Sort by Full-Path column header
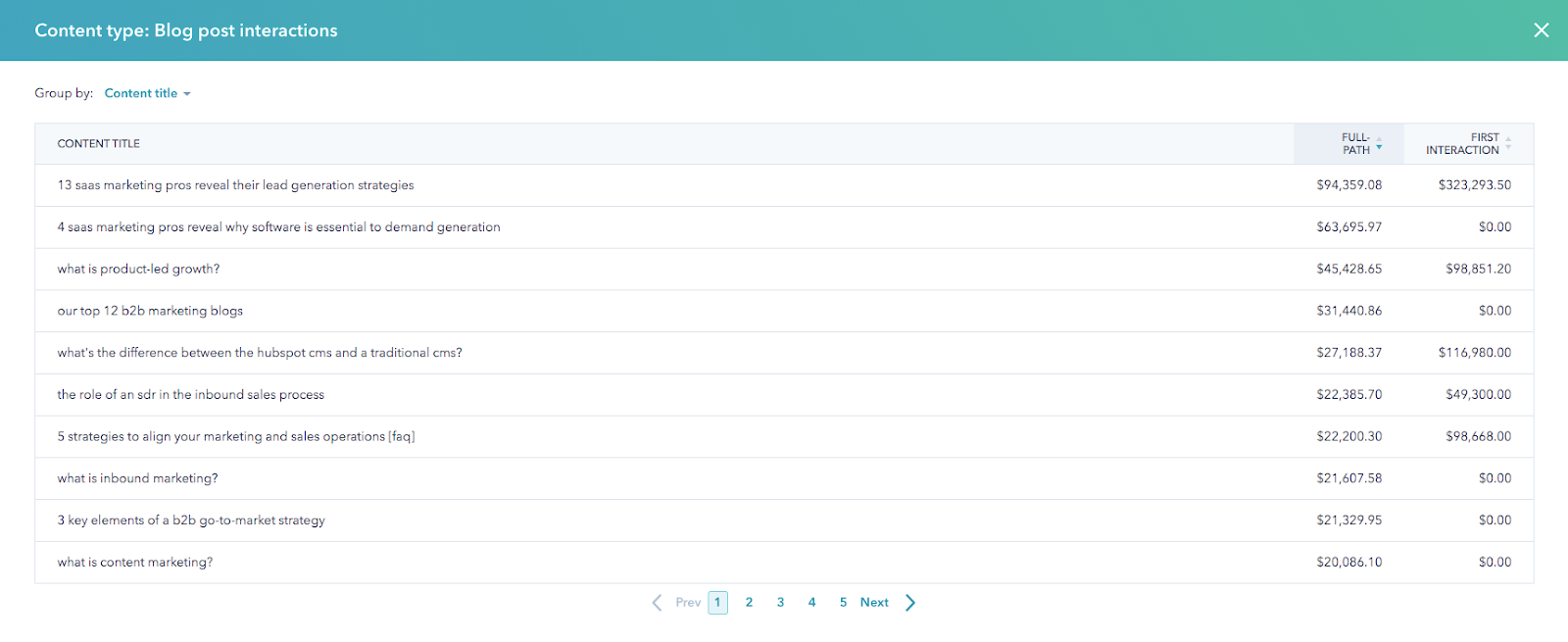Viewport: 1568px width, 642px height. tap(1358, 144)
